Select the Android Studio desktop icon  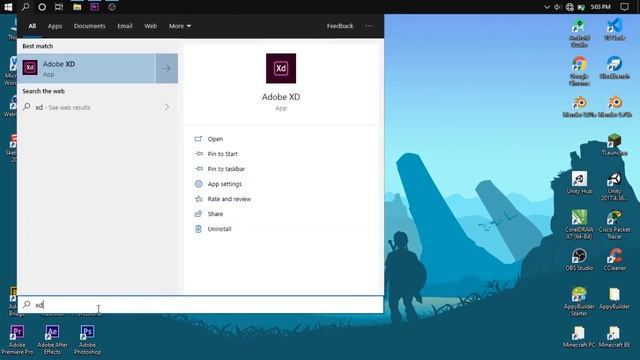tap(579, 33)
